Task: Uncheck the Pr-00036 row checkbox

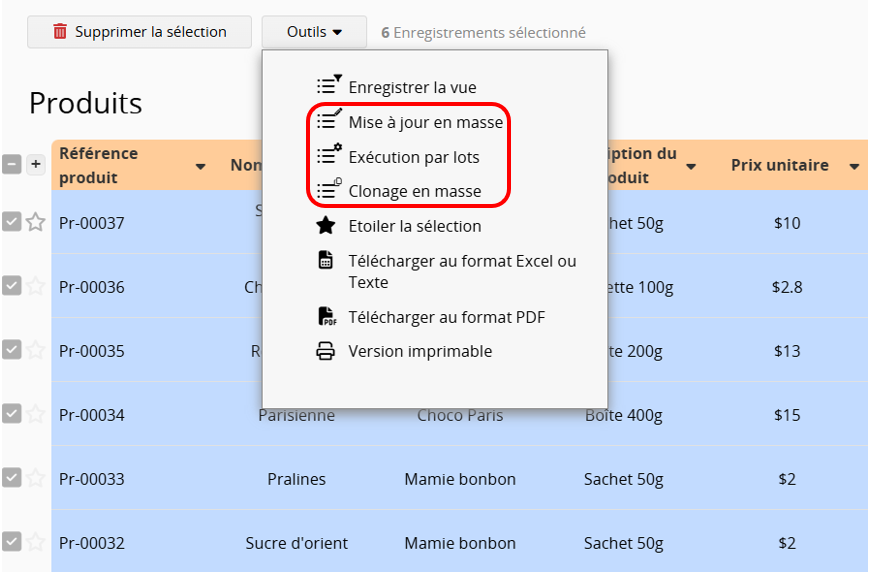Action: click(x=11, y=286)
